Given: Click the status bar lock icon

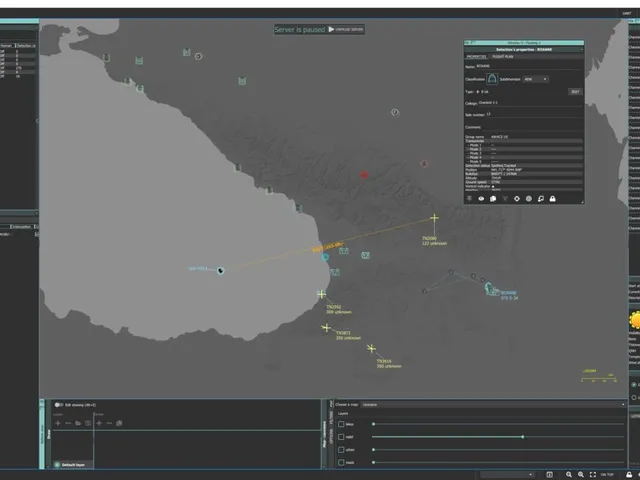Looking at the screenshot, I should [x=629, y=474].
